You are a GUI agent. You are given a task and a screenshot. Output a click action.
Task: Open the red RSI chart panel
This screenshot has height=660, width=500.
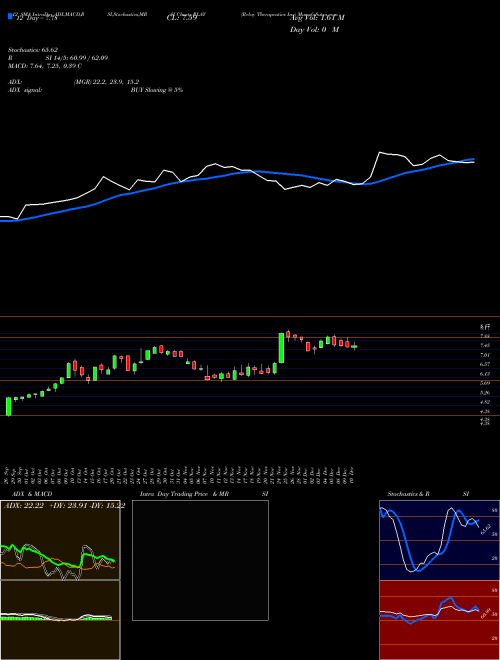point(439,620)
